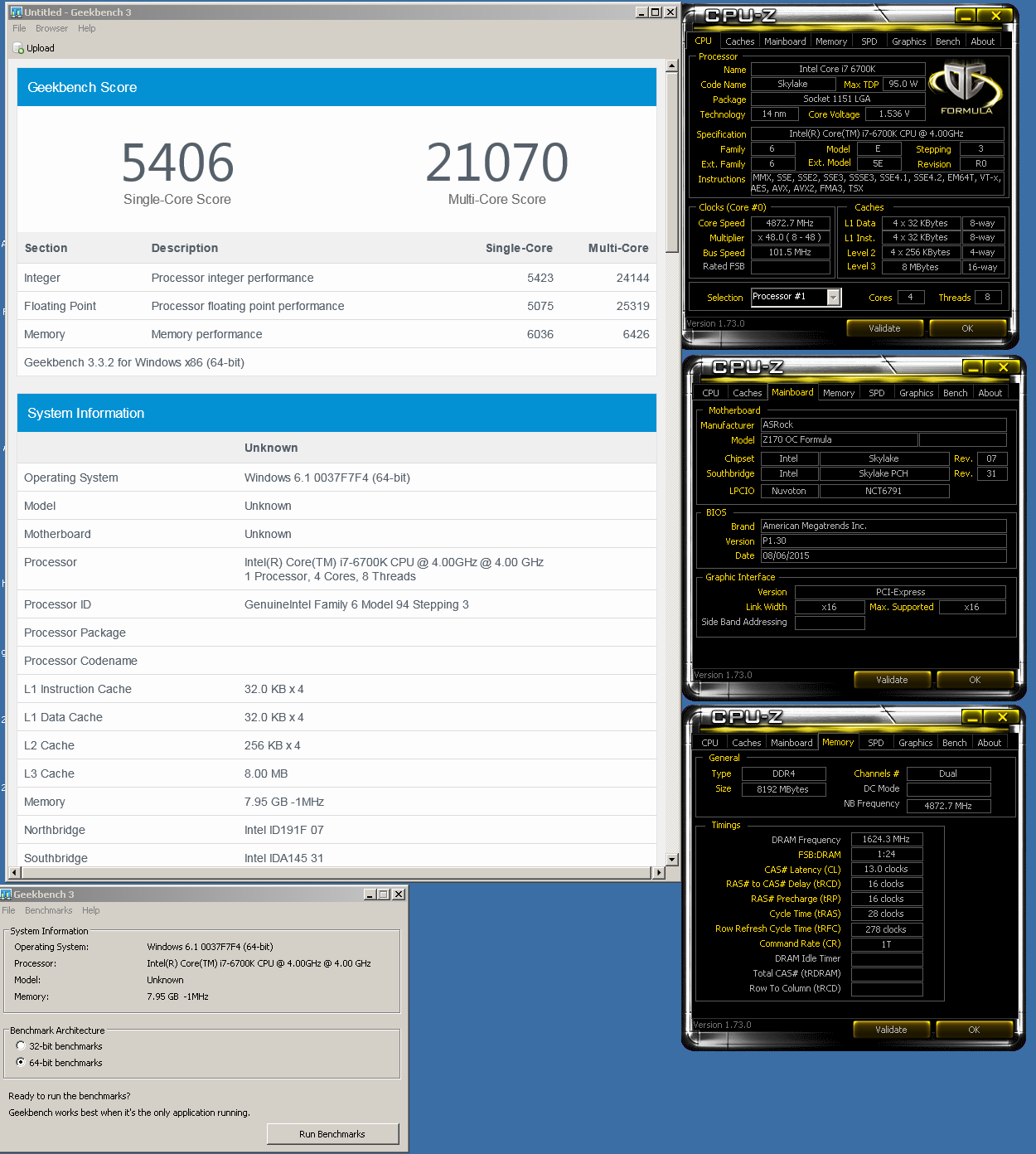Click the Integer multi-core value 24144
This screenshot has width=1036, height=1154.
point(632,278)
